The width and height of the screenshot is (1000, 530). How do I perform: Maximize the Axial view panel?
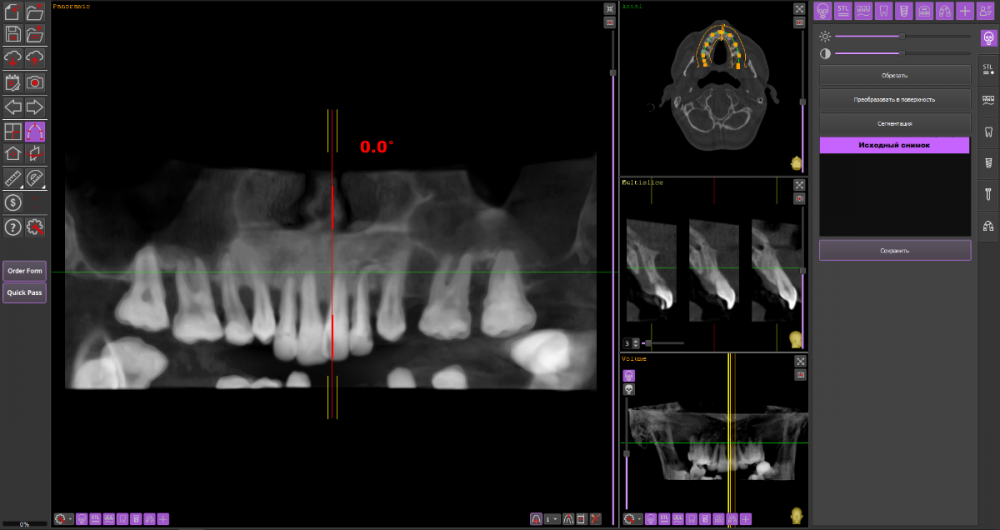click(800, 9)
